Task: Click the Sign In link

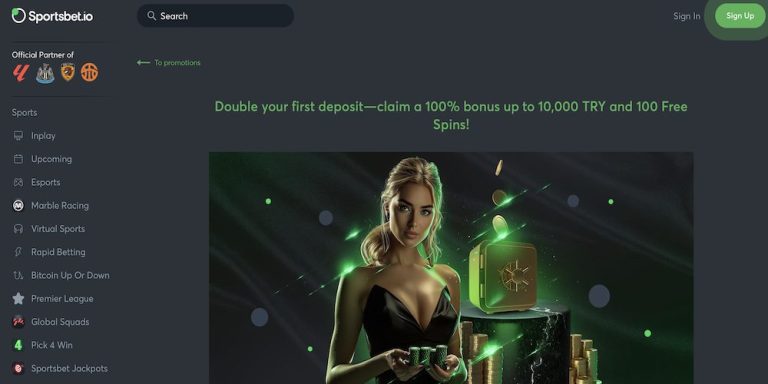Action: [686, 16]
